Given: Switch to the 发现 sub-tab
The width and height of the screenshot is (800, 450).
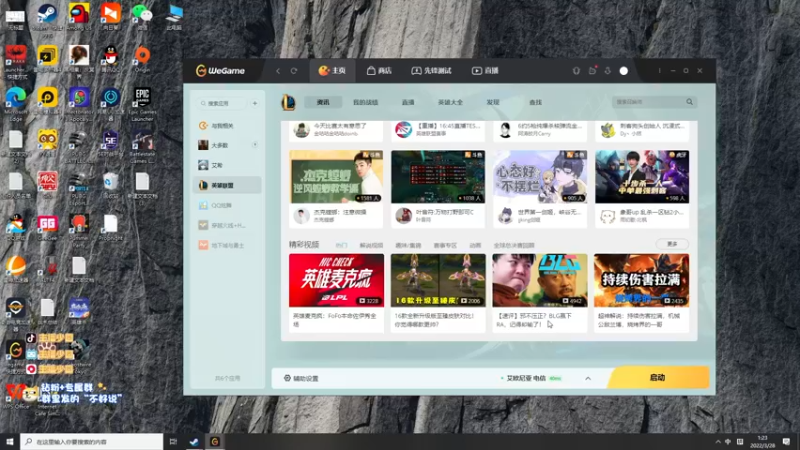Looking at the screenshot, I should click(x=493, y=102).
